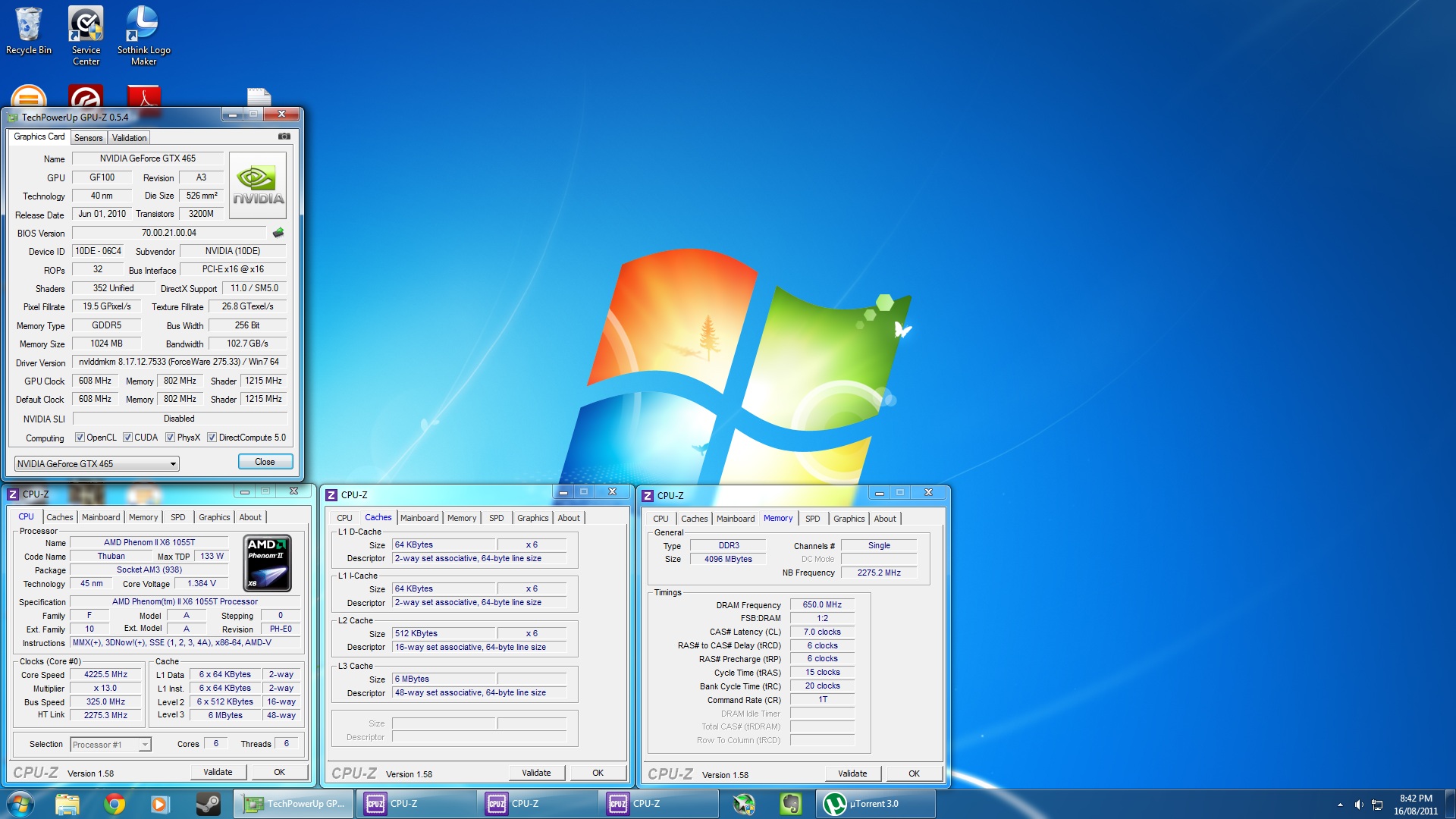Launch Google Chrome from the taskbar
The image size is (1456, 819).
115,804
